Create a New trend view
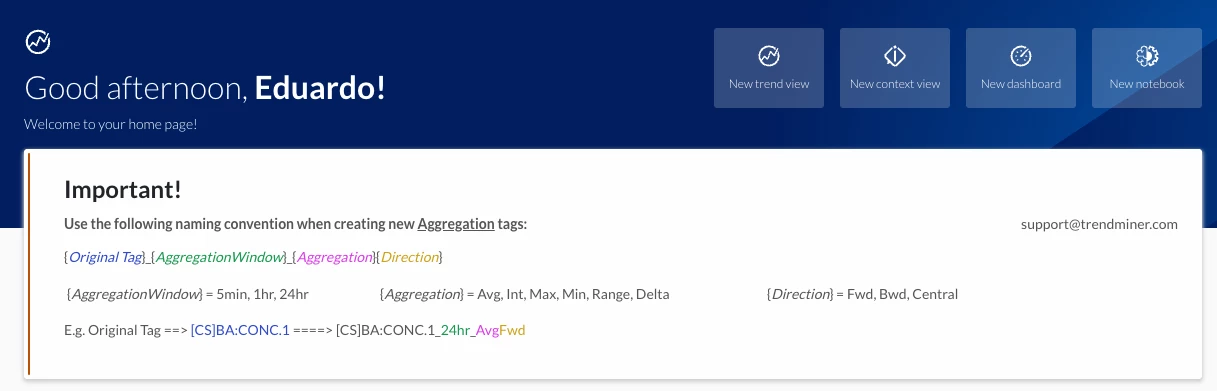 (769, 68)
